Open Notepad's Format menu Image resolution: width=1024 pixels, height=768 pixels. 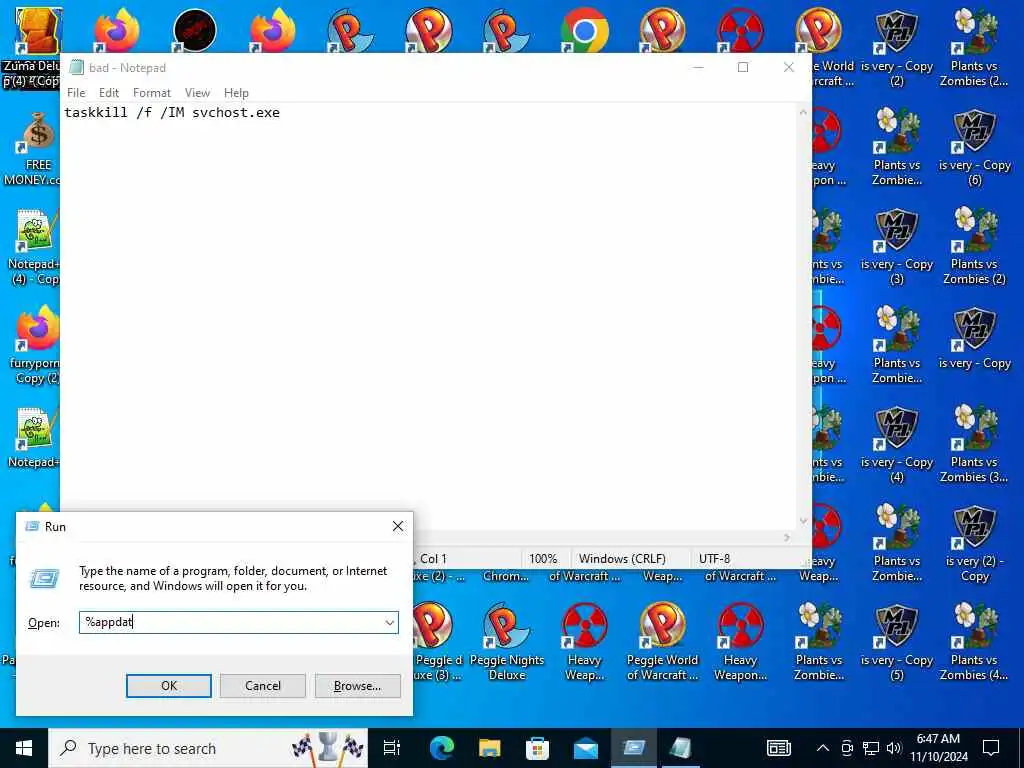pyautogui.click(x=152, y=93)
